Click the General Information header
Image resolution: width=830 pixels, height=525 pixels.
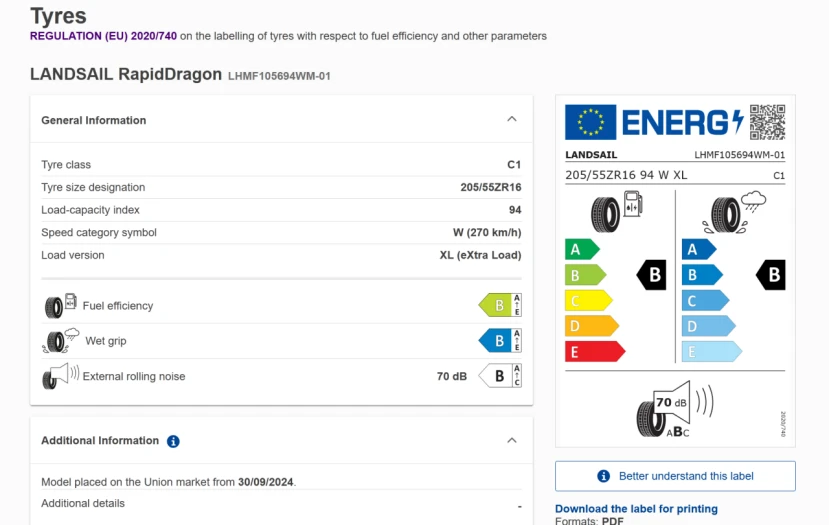(x=94, y=120)
